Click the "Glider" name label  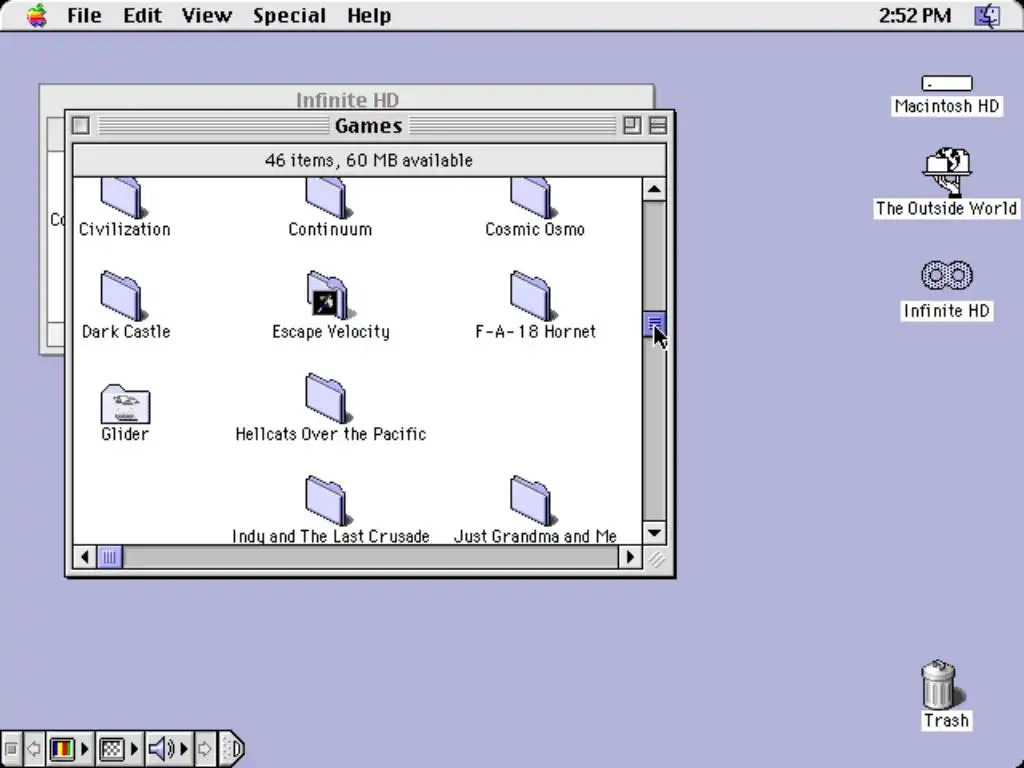point(125,434)
